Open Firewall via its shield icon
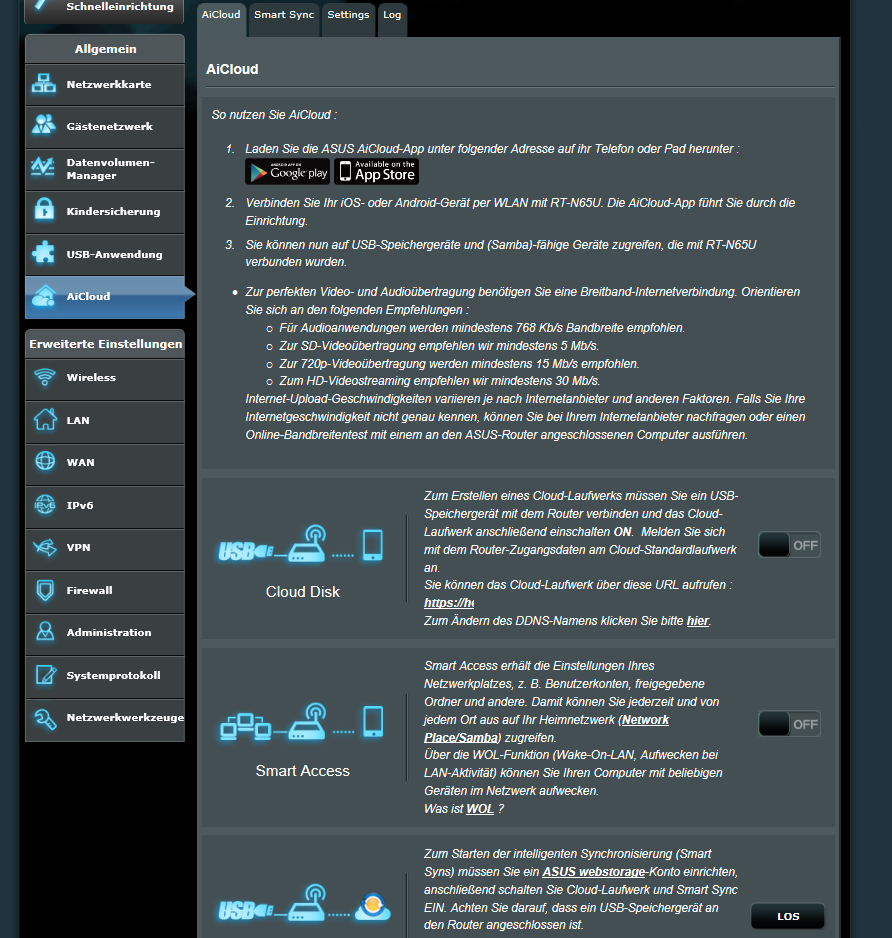Viewport: 892px width, 938px height. pyautogui.click(x=45, y=590)
